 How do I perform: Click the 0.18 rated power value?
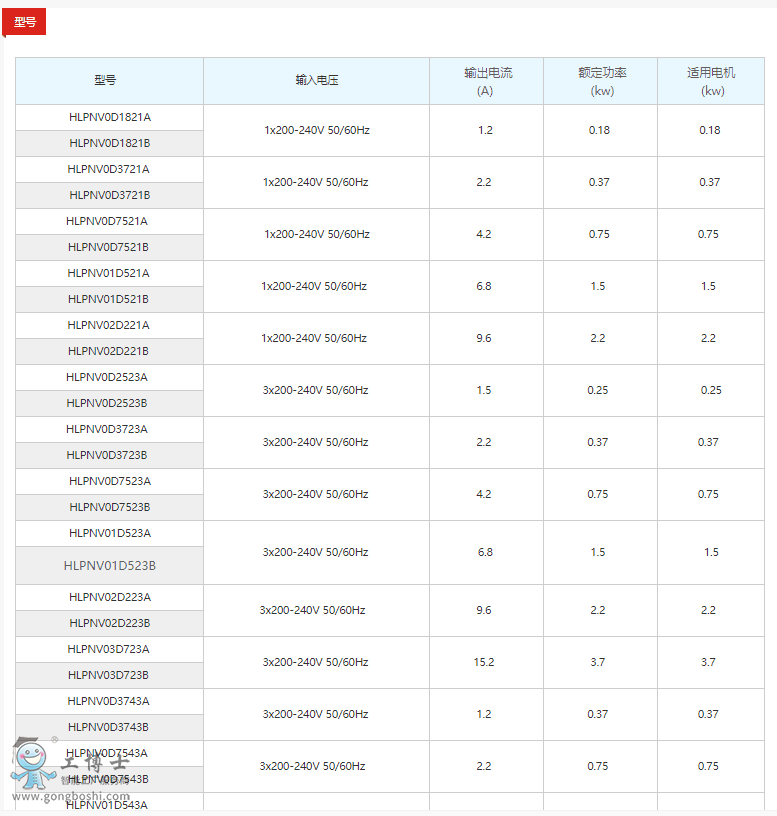pos(599,130)
